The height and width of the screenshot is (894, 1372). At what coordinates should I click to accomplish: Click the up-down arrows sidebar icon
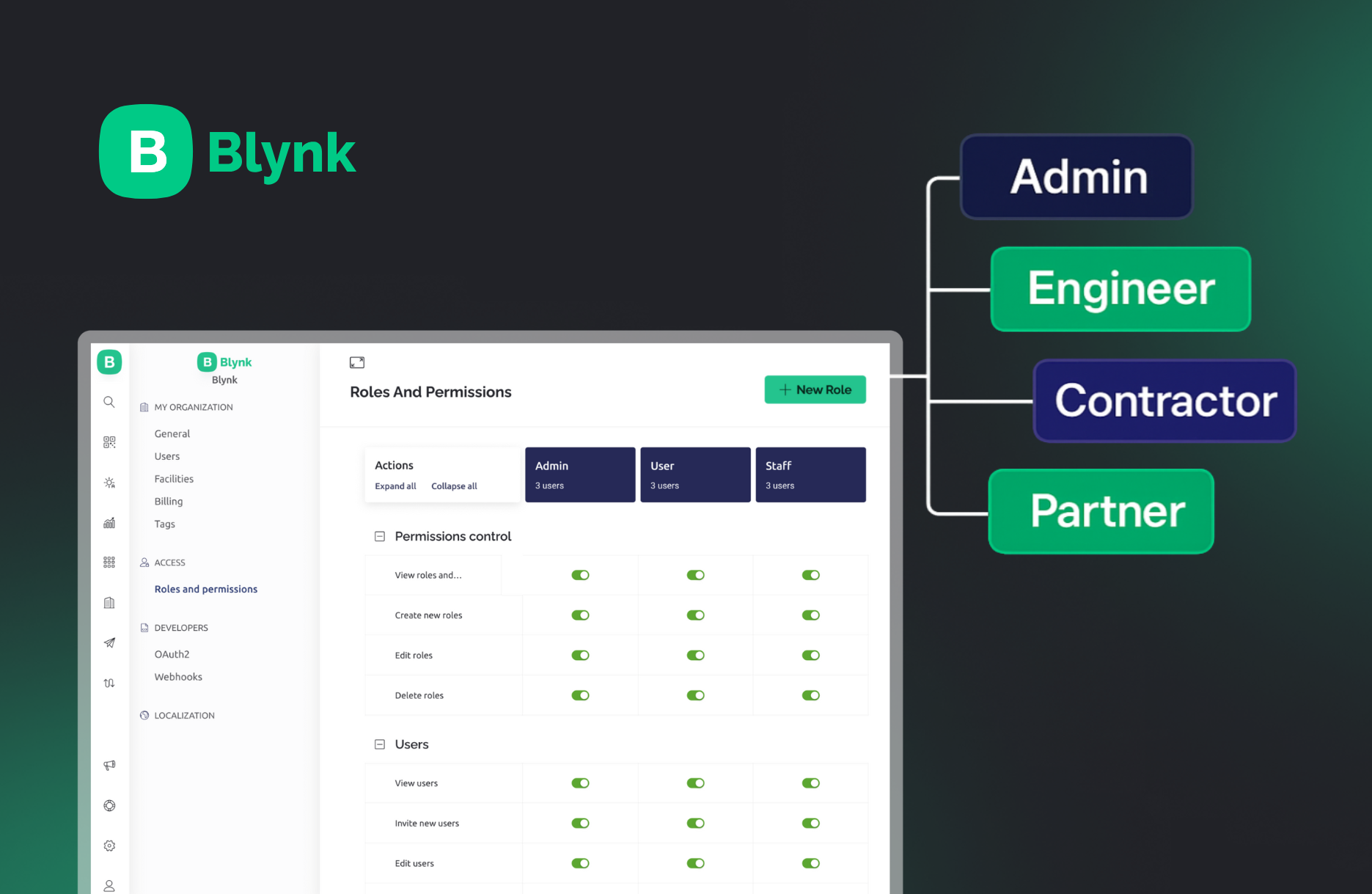tap(109, 683)
